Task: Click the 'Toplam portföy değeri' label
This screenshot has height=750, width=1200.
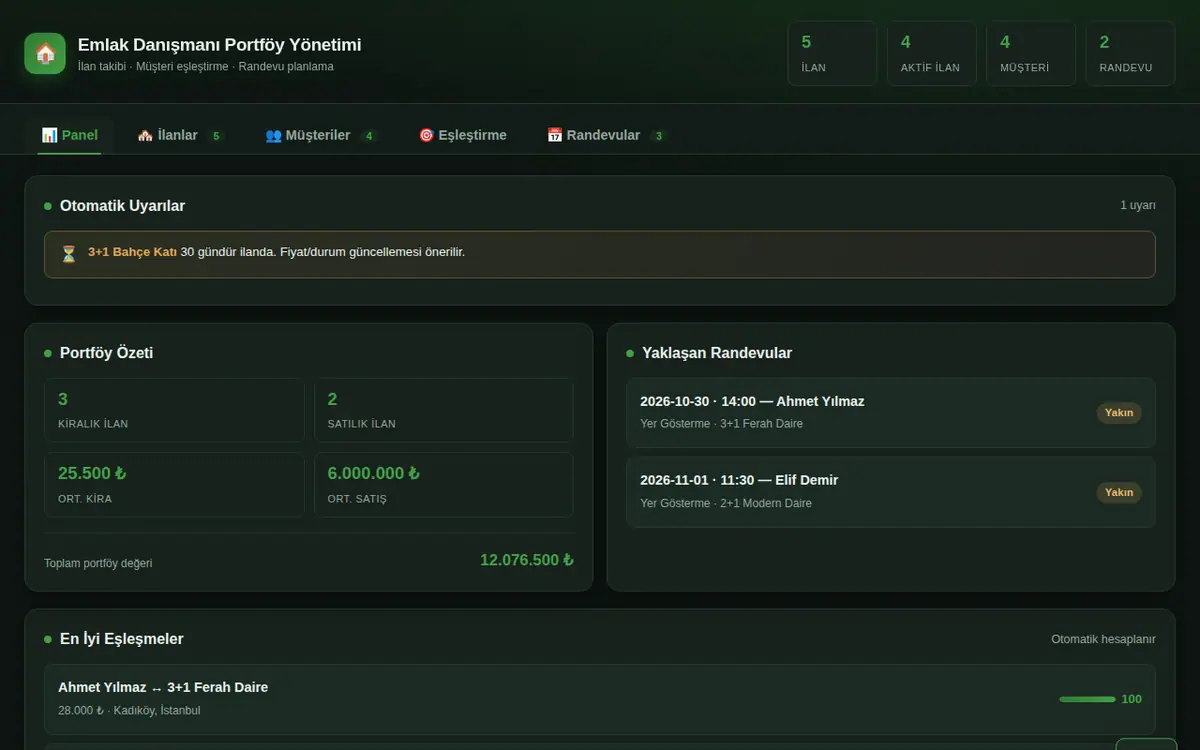Action: 98,563
